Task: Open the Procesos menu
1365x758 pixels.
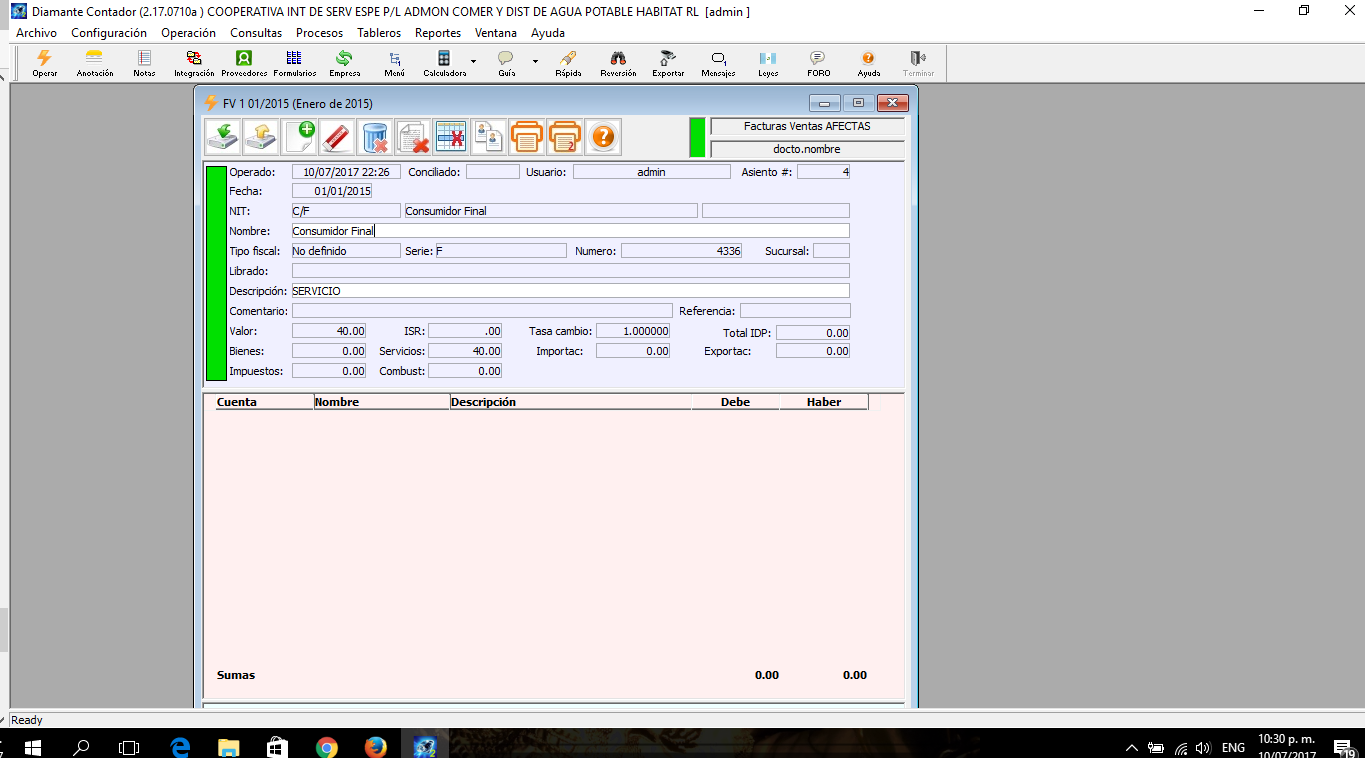Action: click(319, 33)
